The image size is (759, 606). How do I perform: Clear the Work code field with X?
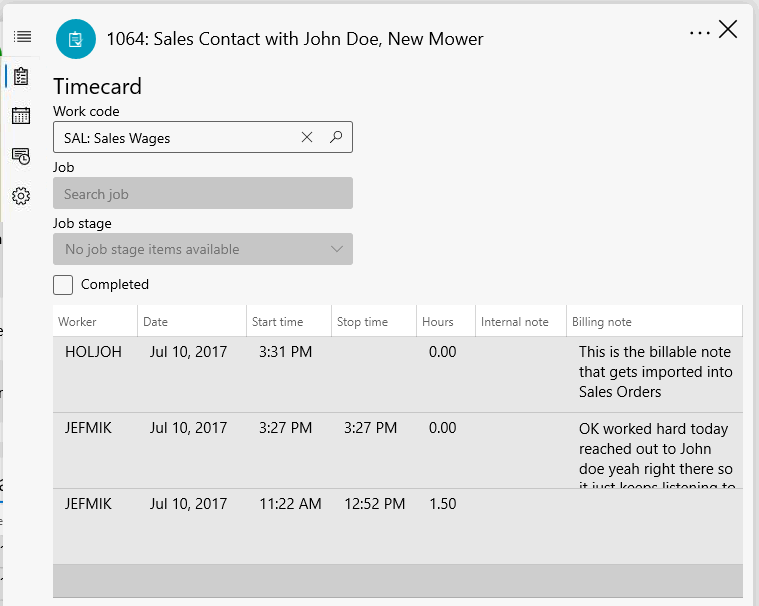(x=307, y=138)
